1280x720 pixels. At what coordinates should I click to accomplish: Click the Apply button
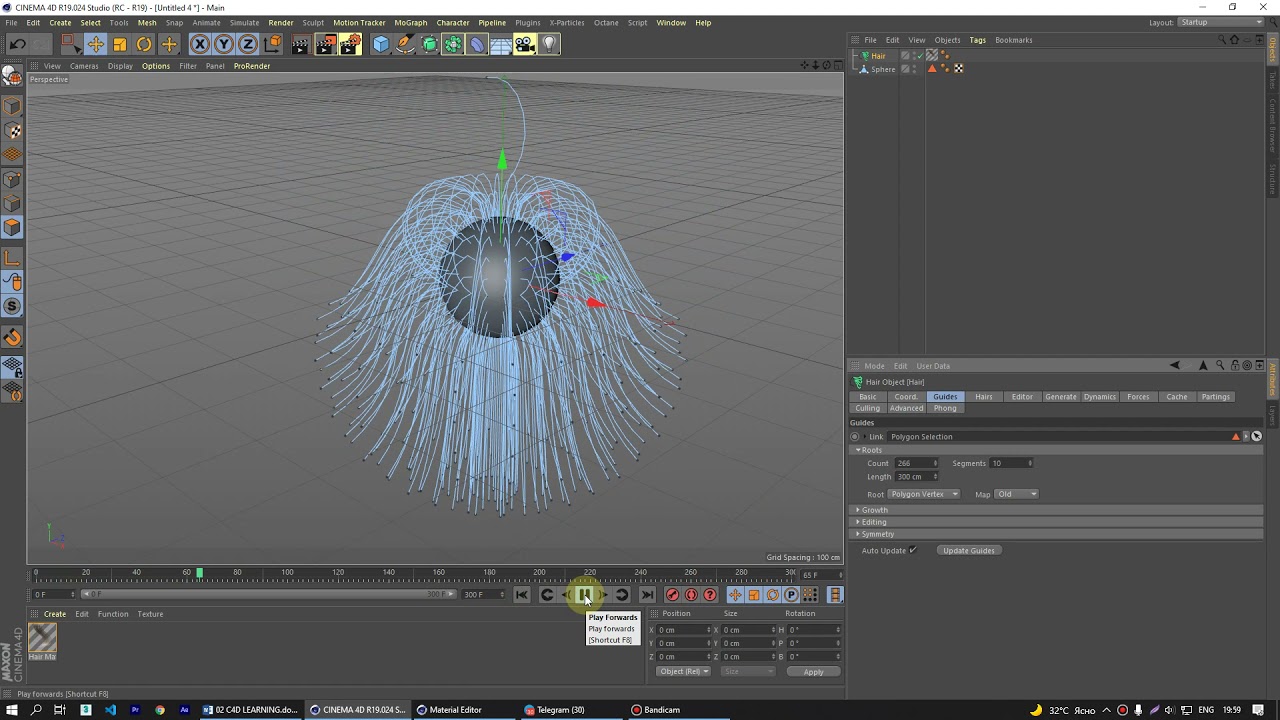point(813,672)
